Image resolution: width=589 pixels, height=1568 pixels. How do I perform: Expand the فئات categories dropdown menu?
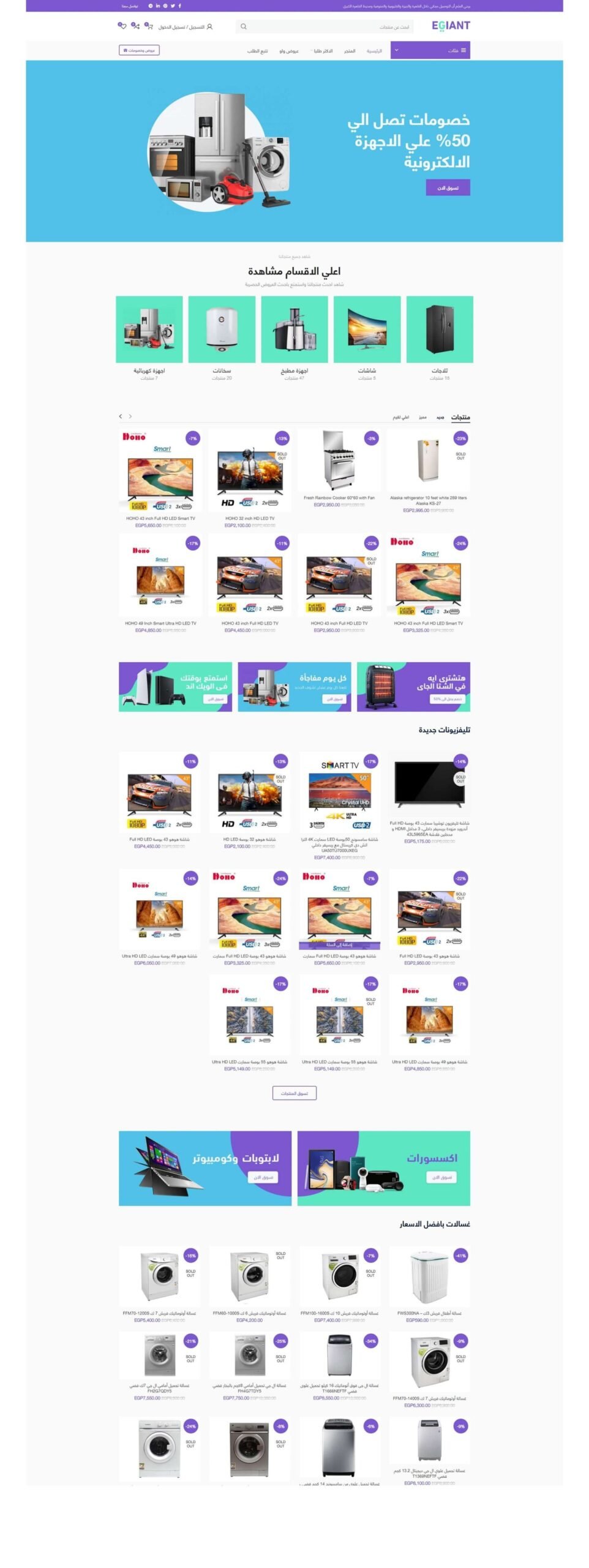click(430, 50)
